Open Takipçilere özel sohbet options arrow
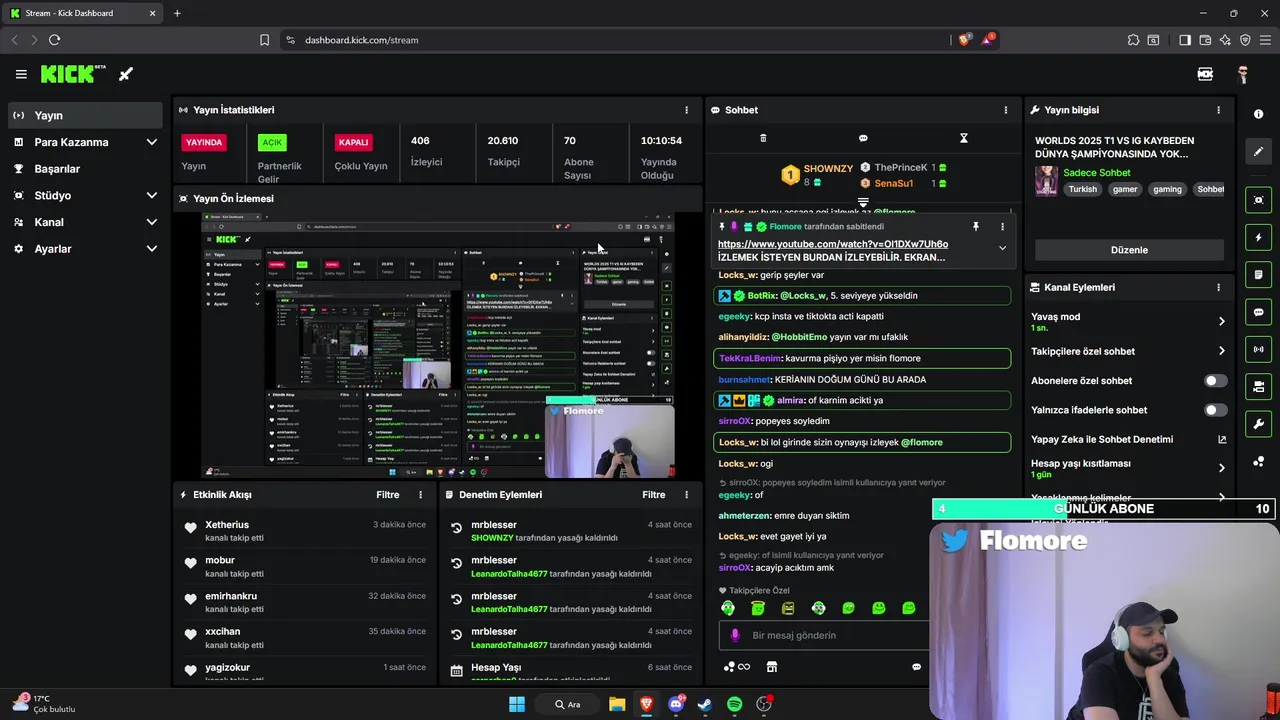This screenshot has height=720, width=1280. point(1221,351)
